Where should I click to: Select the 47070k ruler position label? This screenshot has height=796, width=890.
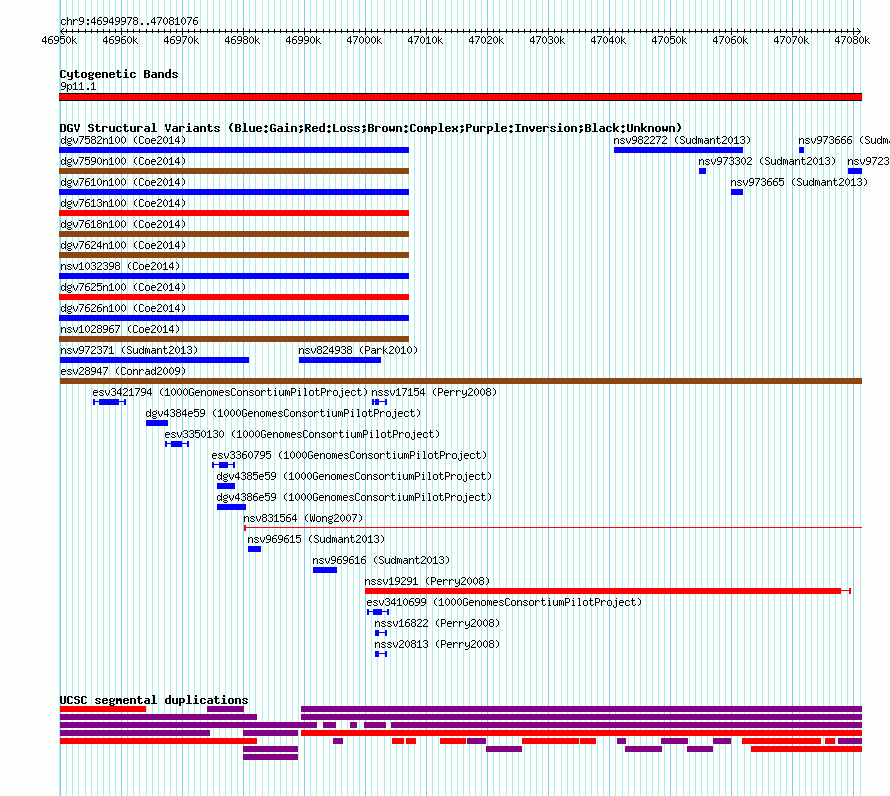pos(791,40)
